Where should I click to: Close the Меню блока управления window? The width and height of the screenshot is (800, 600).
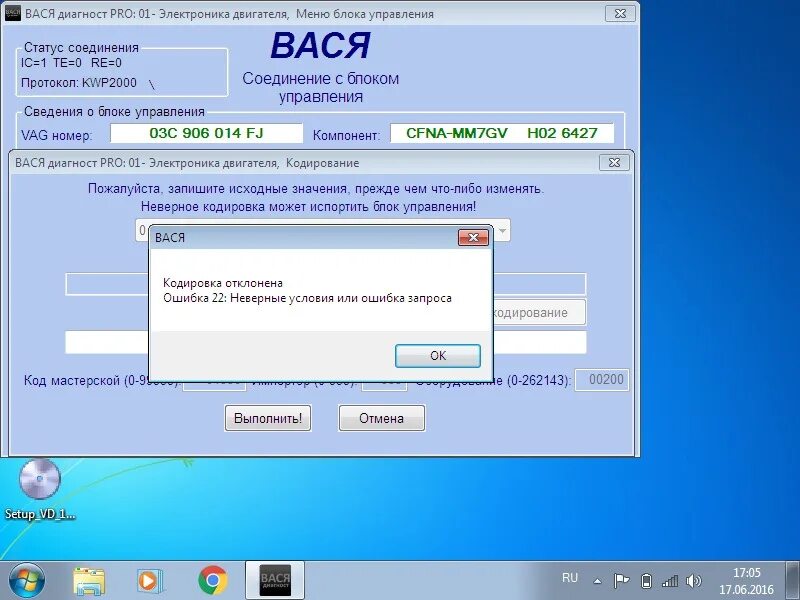point(620,14)
